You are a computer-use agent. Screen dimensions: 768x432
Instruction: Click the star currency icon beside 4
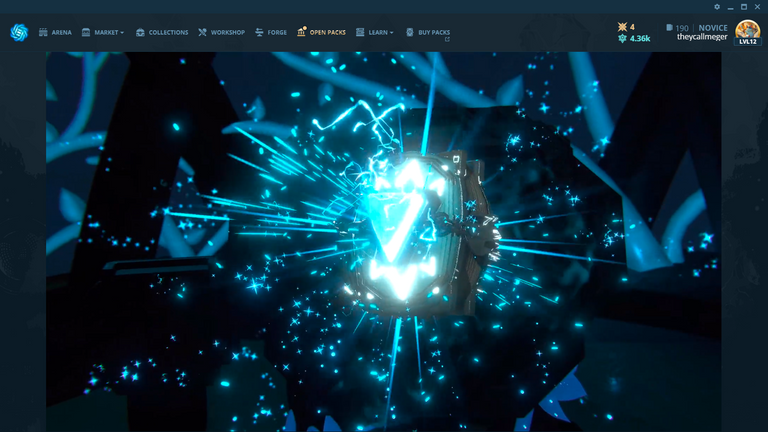pyautogui.click(x=622, y=27)
